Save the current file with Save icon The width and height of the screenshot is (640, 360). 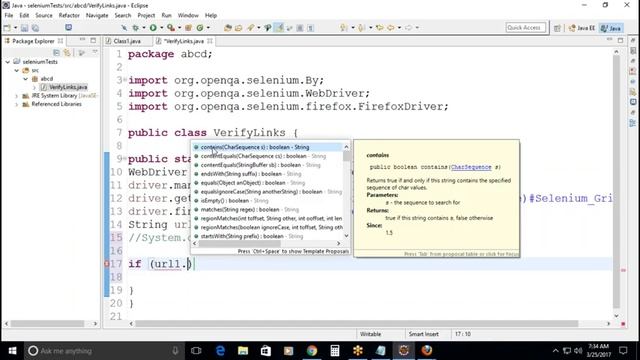pyautogui.click(x=24, y=28)
